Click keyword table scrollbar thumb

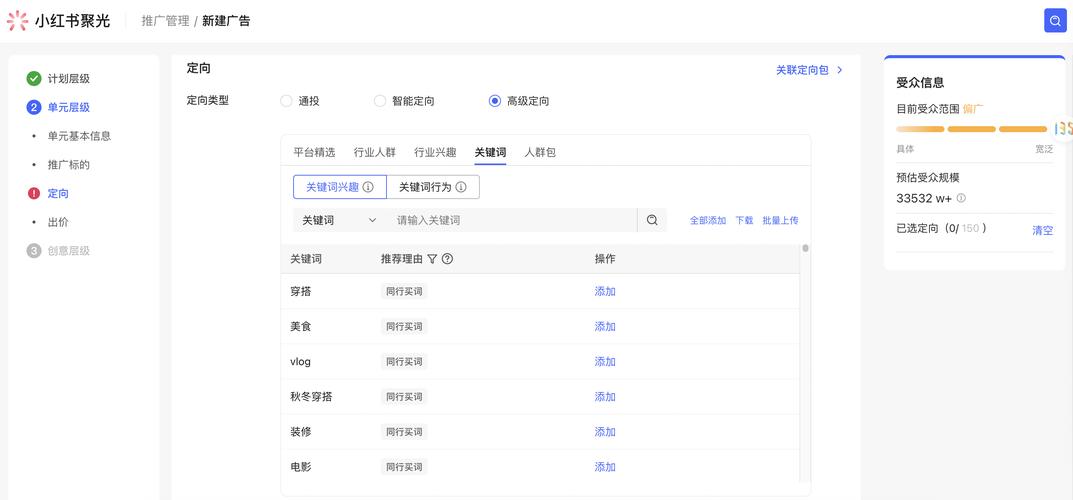(805, 248)
